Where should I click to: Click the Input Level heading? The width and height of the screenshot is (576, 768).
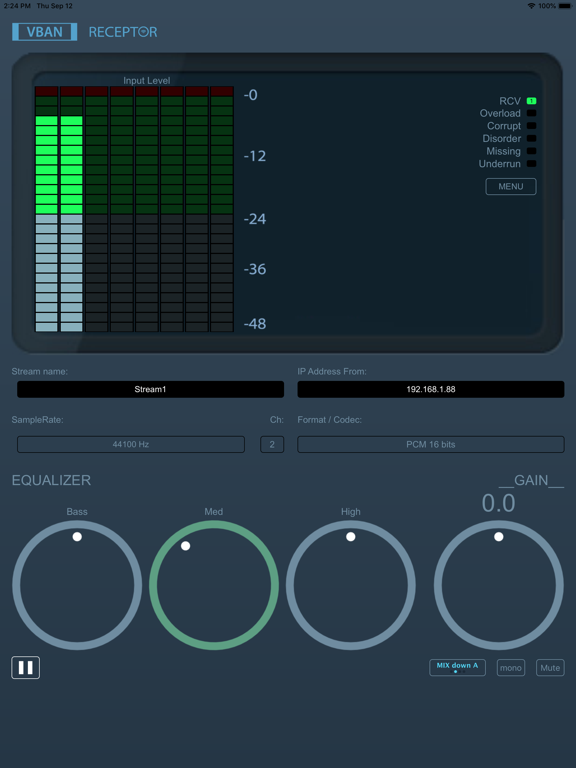point(146,80)
